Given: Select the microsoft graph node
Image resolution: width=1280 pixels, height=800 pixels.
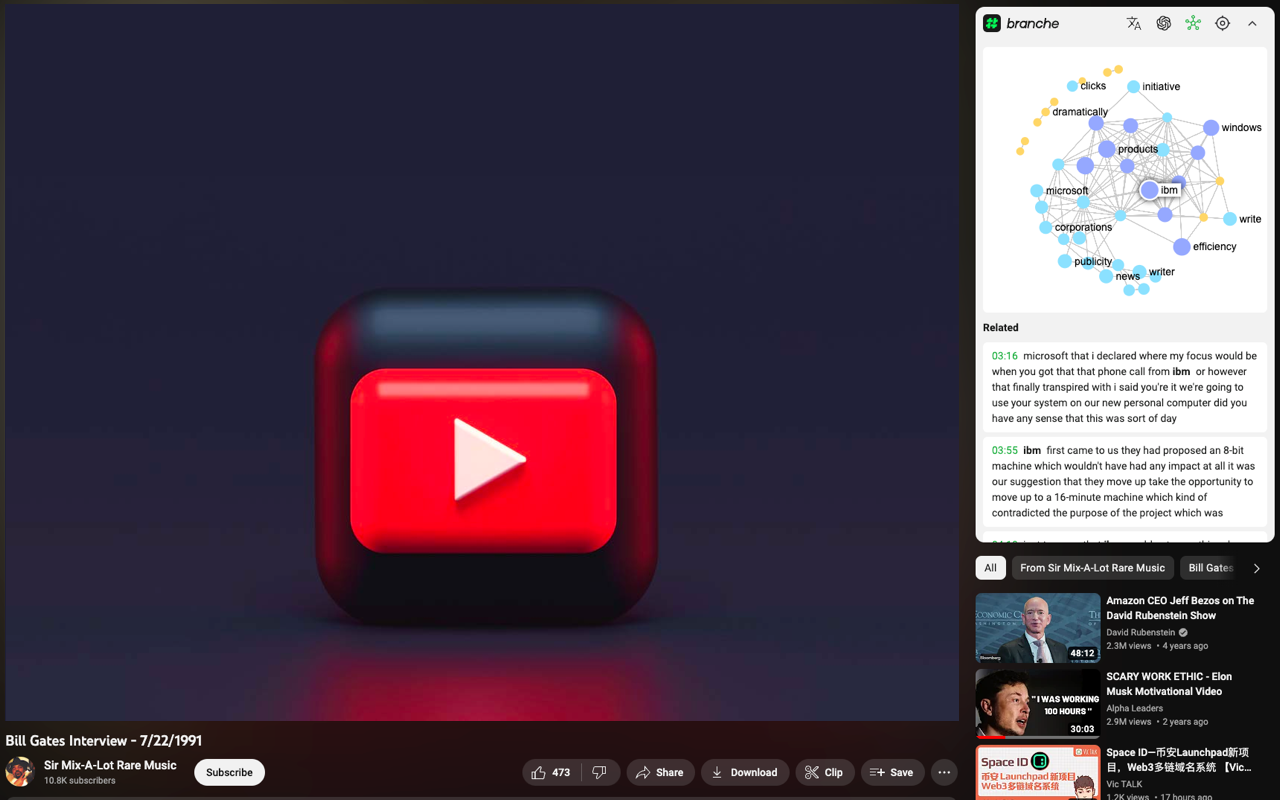Looking at the screenshot, I should (x=1036, y=190).
